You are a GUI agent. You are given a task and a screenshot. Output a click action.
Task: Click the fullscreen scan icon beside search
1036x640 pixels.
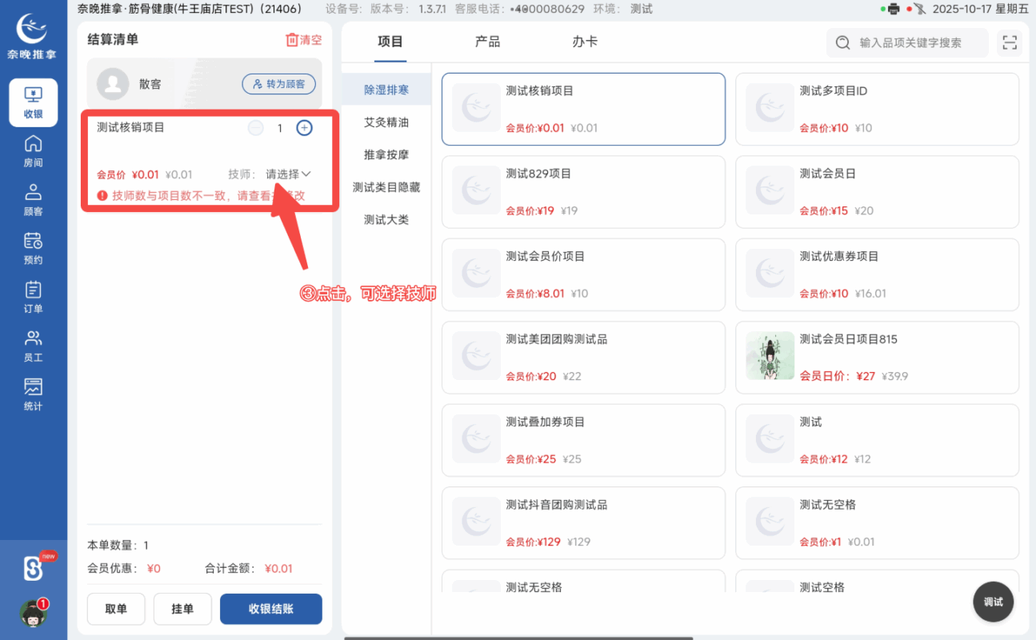click(x=1008, y=43)
